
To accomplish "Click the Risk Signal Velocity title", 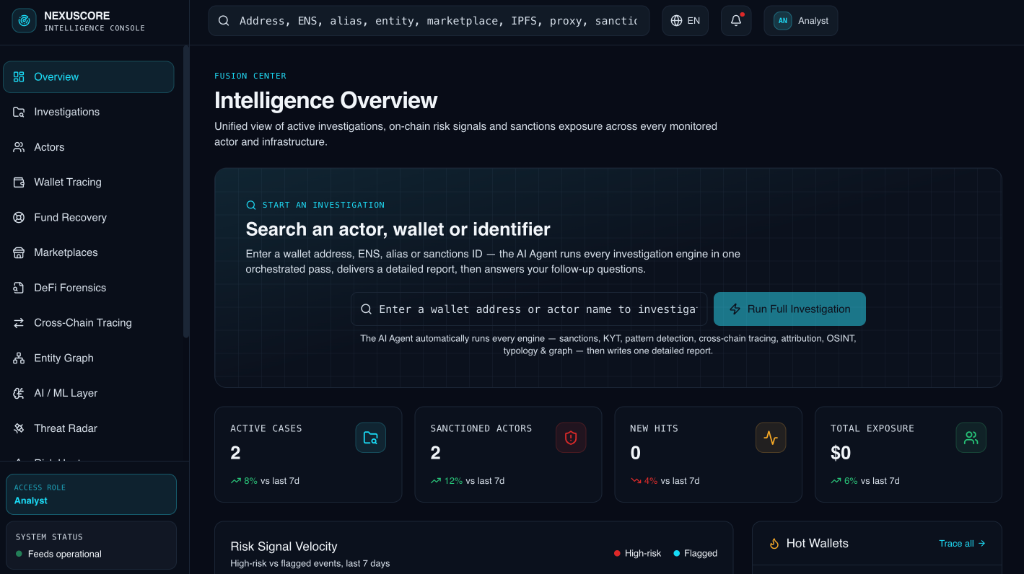I will pyautogui.click(x=284, y=547).
